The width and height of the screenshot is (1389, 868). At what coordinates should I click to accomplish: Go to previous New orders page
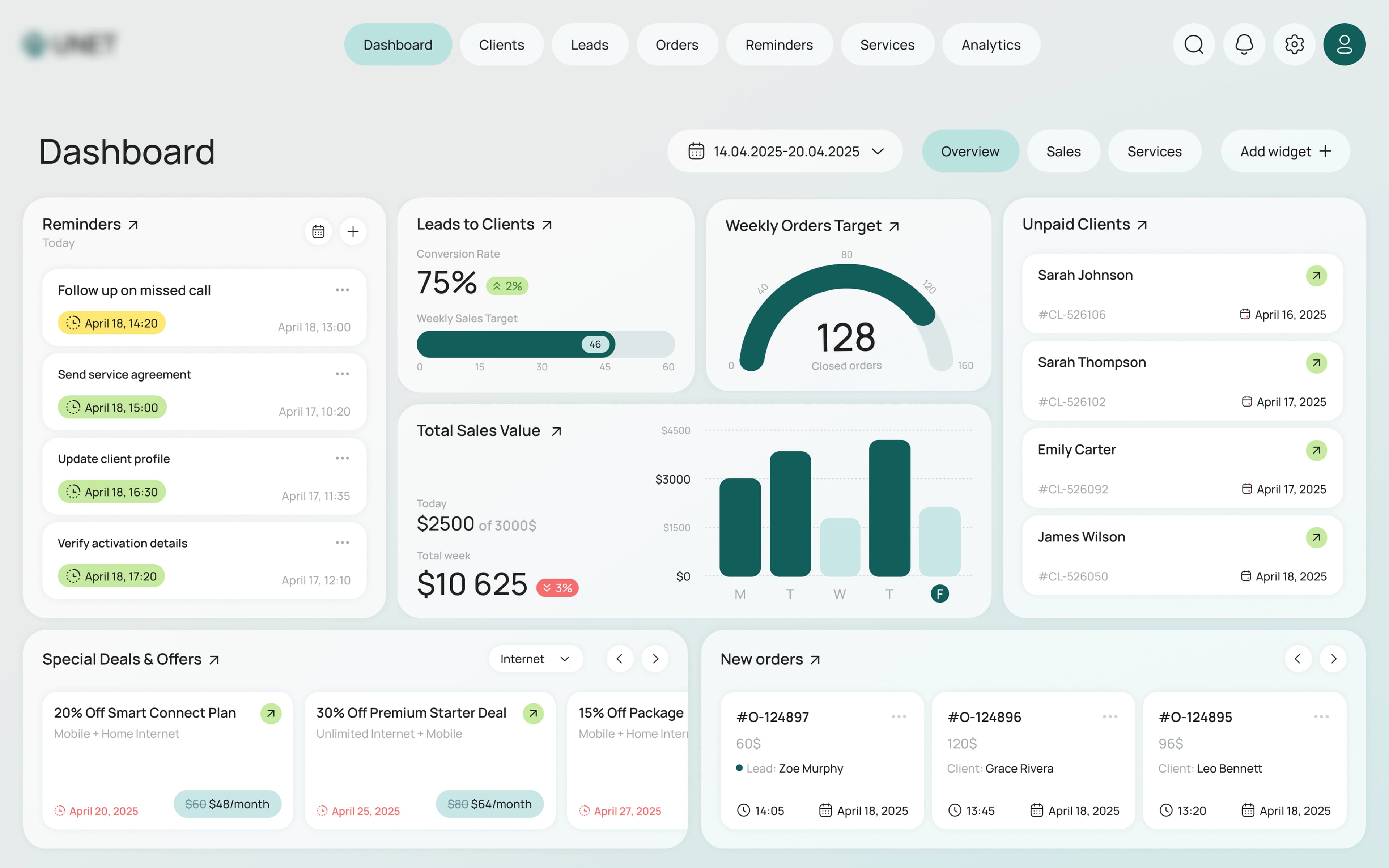[1298, 659]
